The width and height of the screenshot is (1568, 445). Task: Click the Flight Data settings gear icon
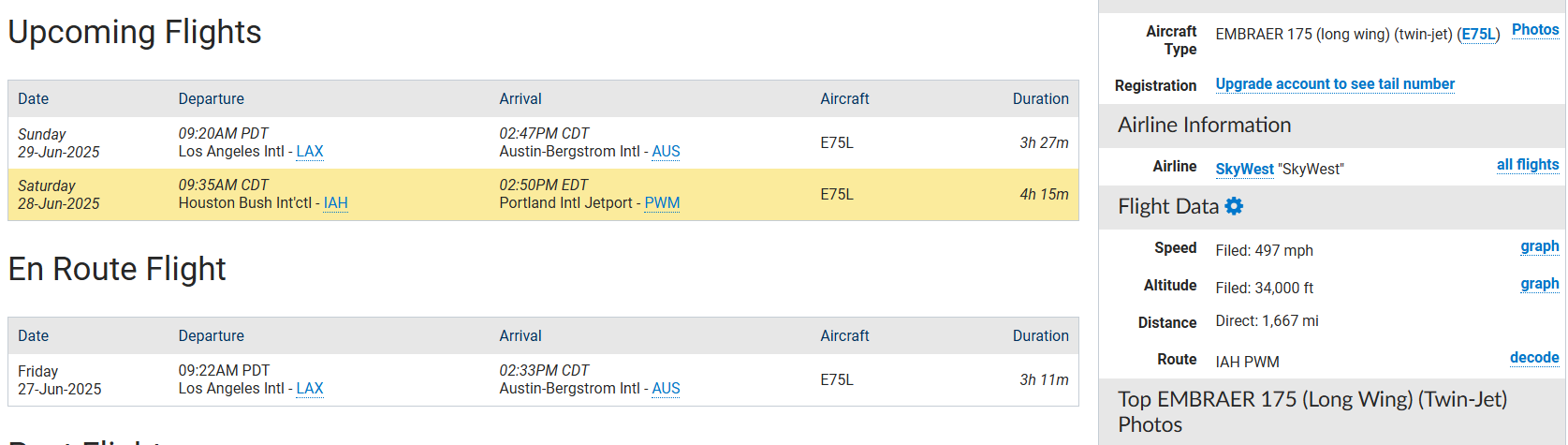(1234, 206)
